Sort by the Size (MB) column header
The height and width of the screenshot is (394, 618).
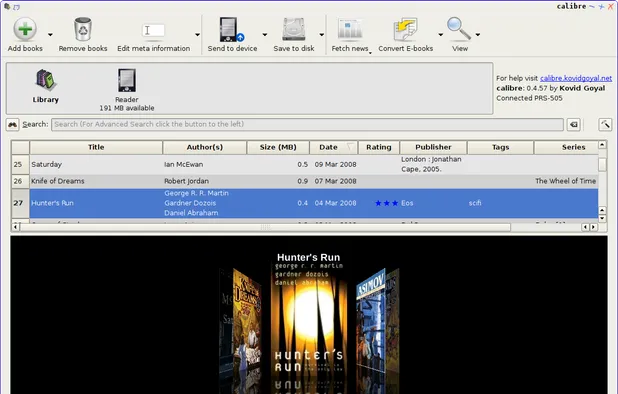coord(278,147)
